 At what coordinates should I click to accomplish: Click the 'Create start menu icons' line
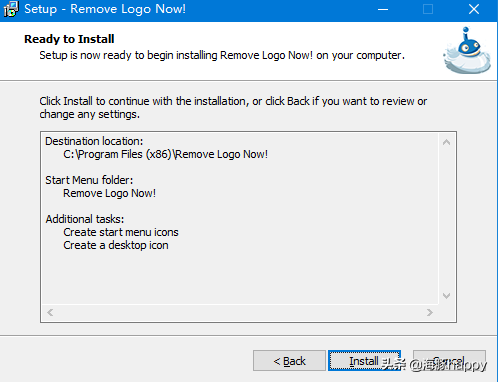[121, 232]
